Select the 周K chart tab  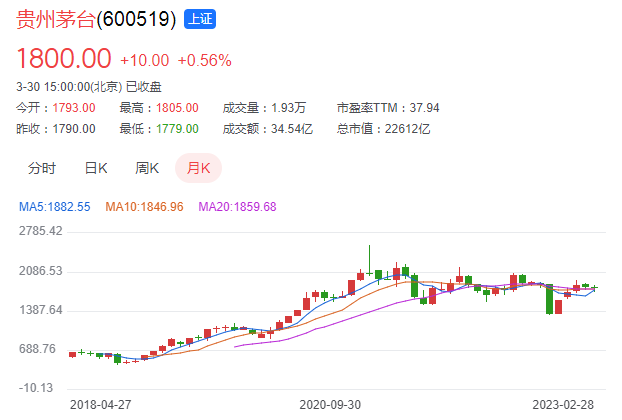(147, 168)
